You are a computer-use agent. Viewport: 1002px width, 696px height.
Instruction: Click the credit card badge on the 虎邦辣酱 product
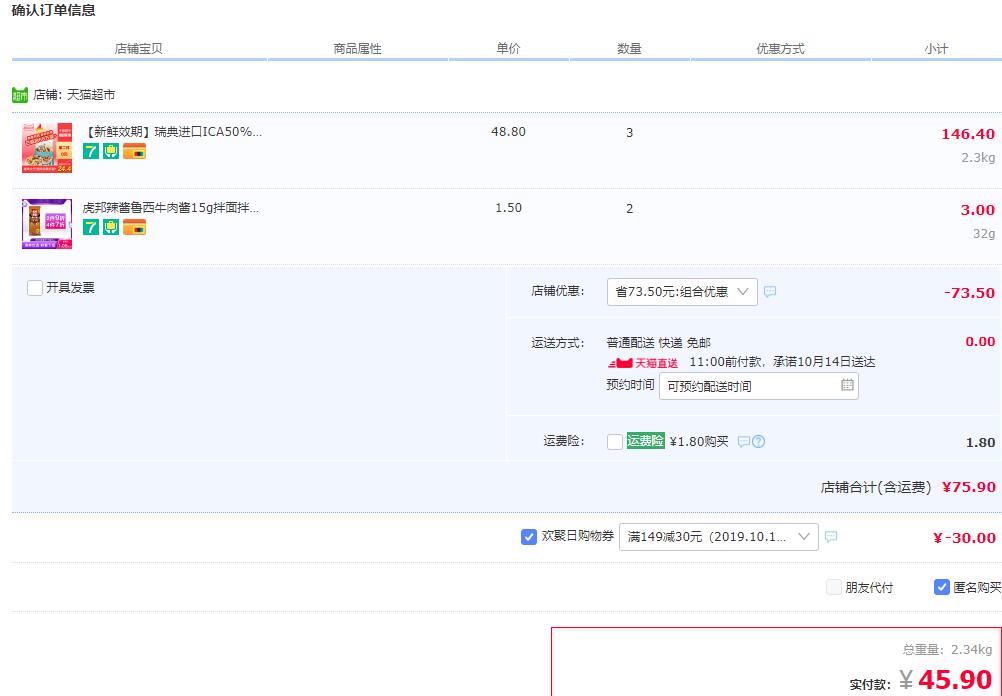(x=134, y=227)
